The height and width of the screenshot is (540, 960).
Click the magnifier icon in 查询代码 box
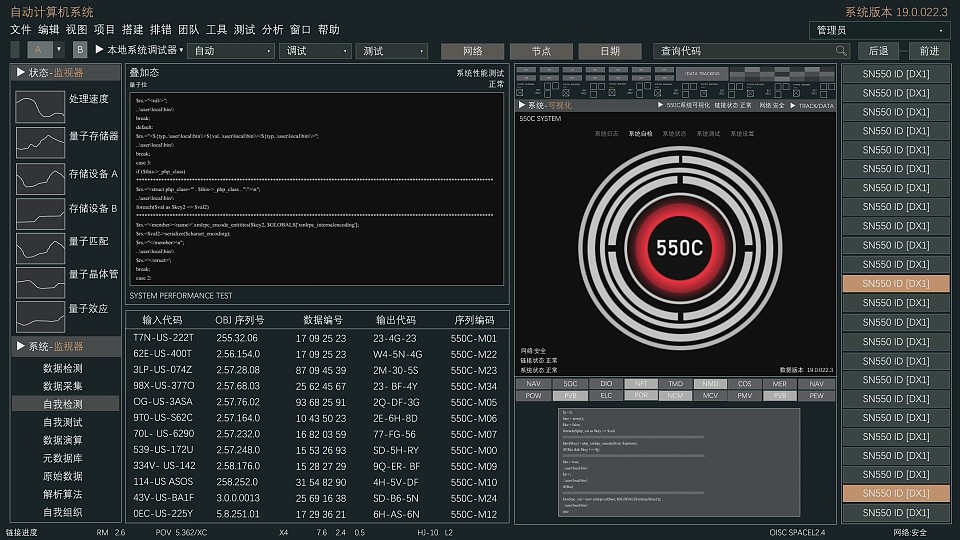[x=841, y=51]
